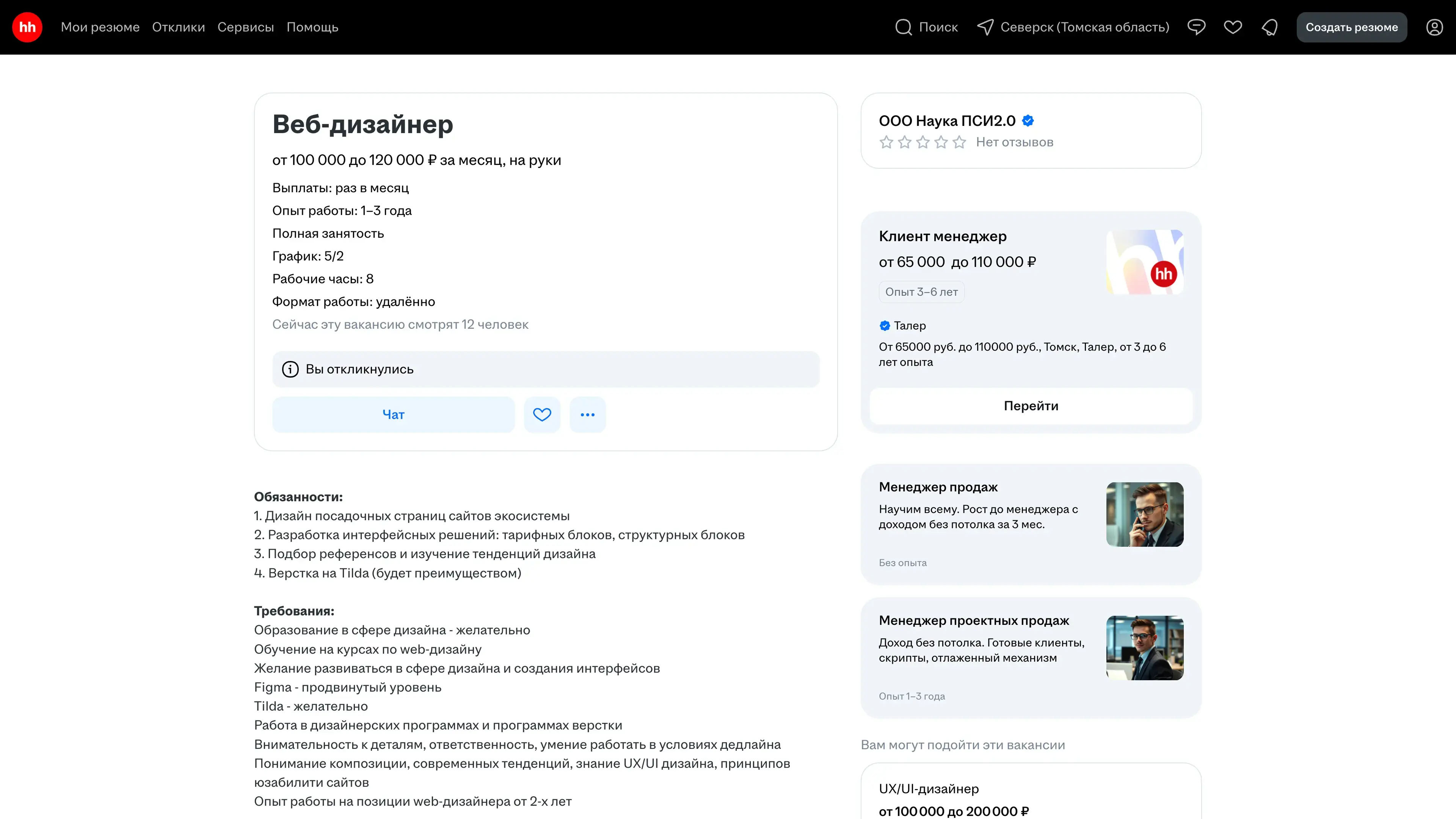Click Перейти in Клиент менеджер card

pos(1031,406)
